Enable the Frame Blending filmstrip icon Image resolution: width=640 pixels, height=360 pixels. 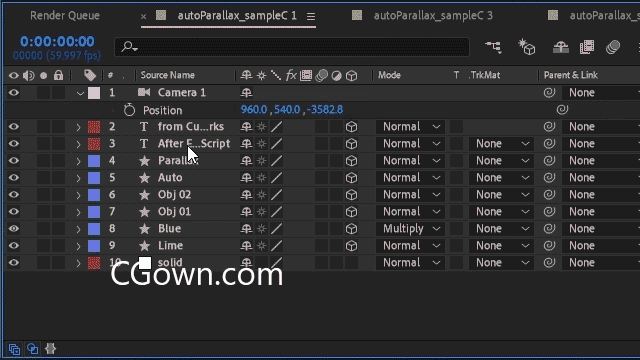[x=587, y=47]
